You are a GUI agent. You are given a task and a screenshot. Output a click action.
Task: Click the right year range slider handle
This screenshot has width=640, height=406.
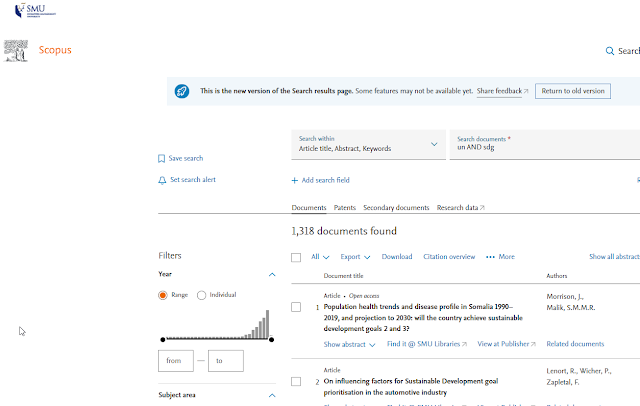[271, 339]
